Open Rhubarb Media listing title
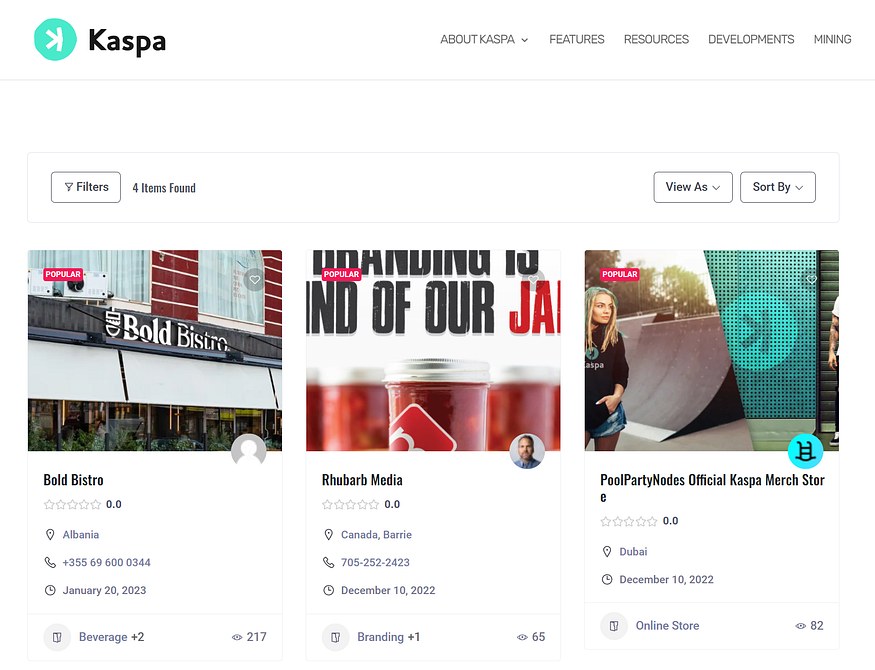Viewport: 875px width, 670px height. pos(362,480)
